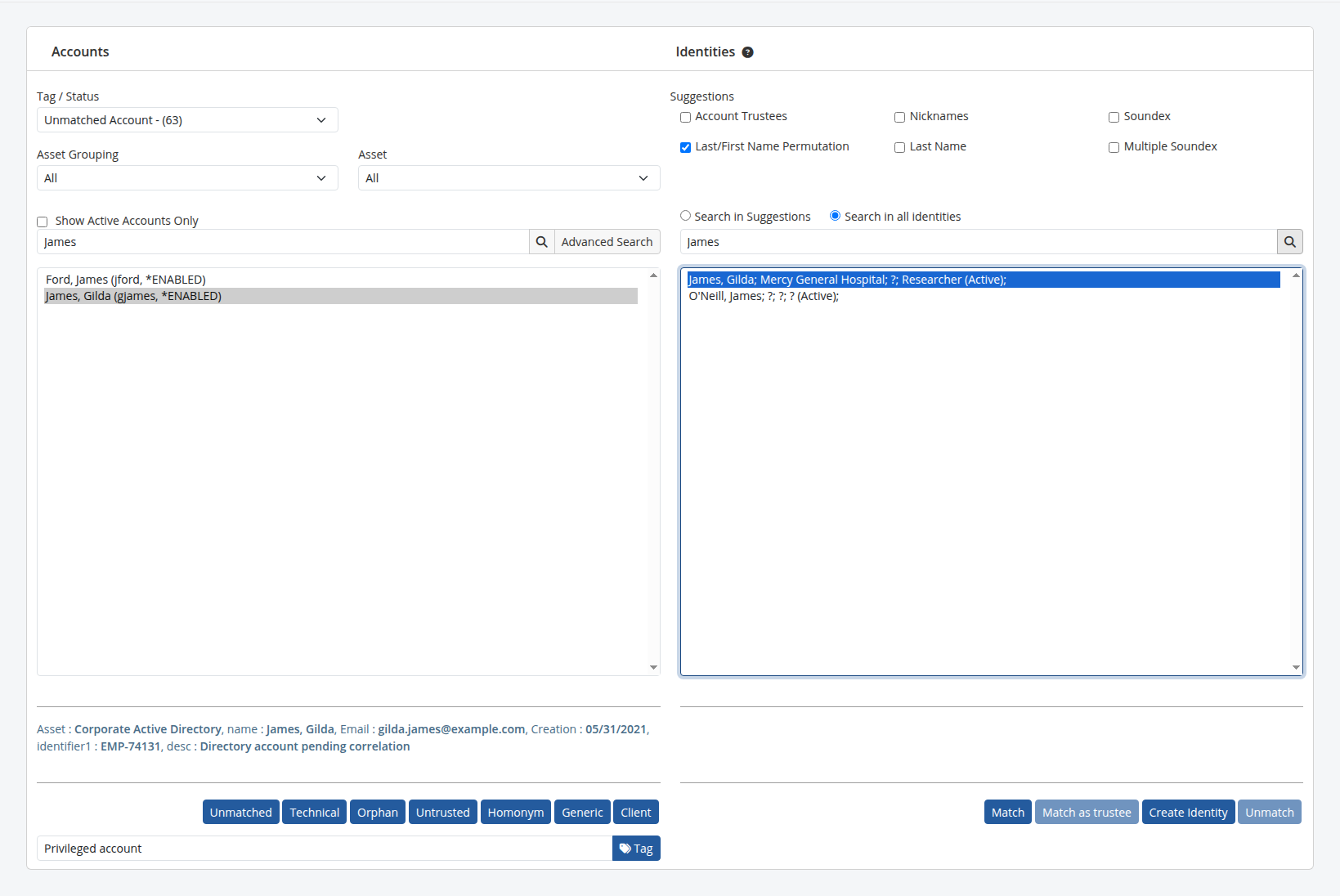Click accounts list scroll-down arrow
The height and width of the screenshot is (896, 1340).
(x=653, y=667)
